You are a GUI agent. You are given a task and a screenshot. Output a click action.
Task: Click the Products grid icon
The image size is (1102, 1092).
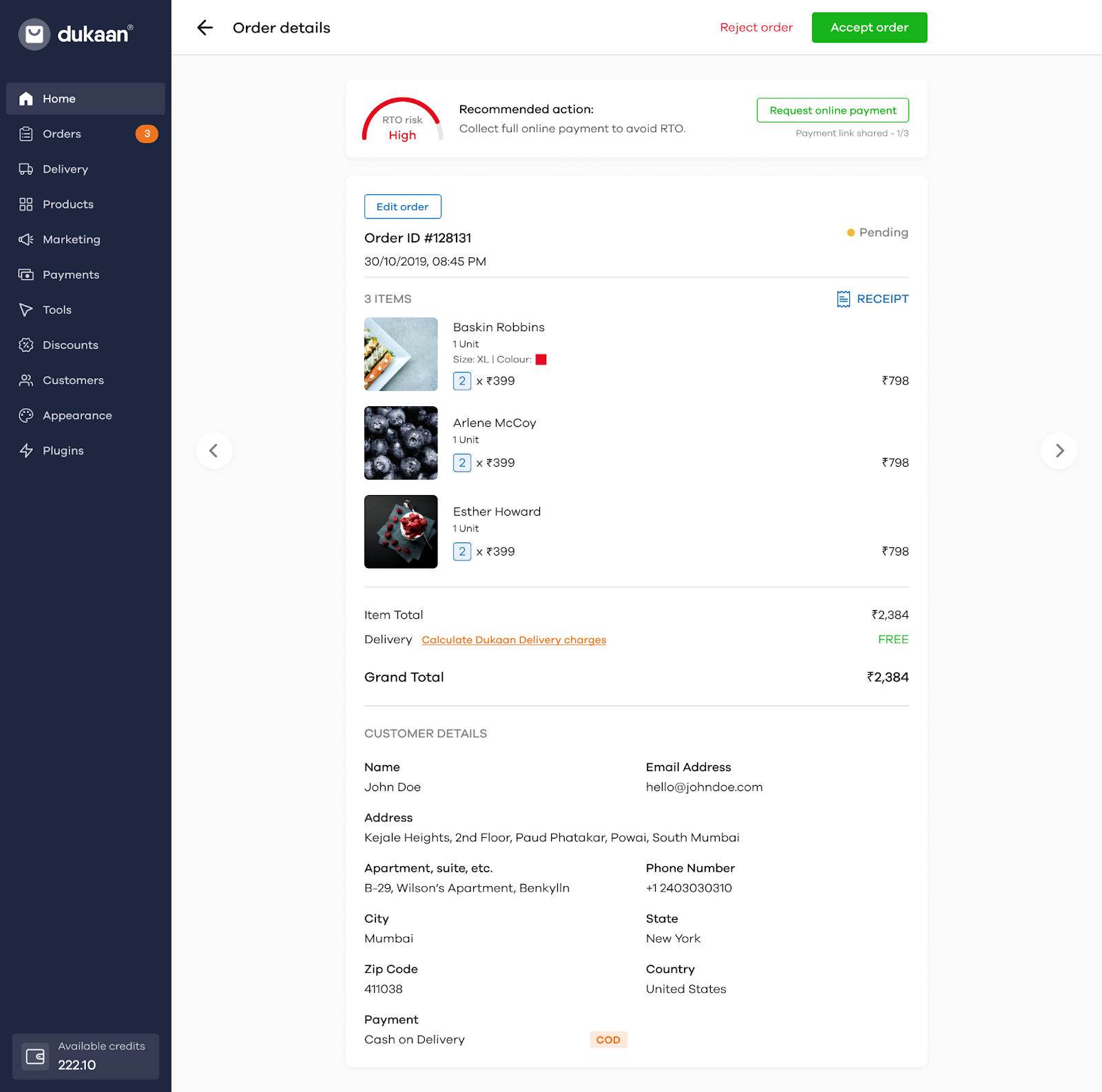coord(26,204)
